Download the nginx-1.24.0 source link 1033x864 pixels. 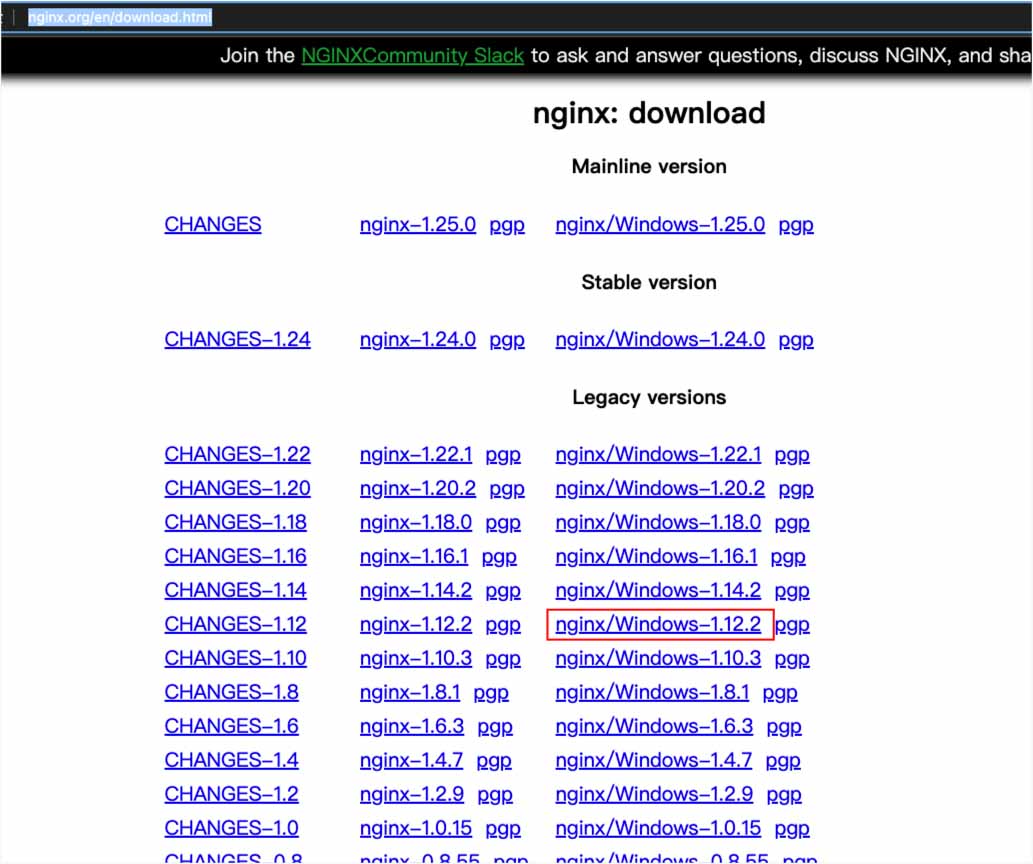(418, 339)
